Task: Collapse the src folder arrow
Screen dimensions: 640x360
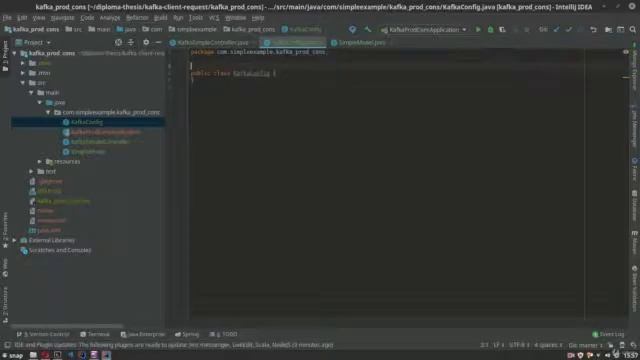Action: click(x=23, y=83)
